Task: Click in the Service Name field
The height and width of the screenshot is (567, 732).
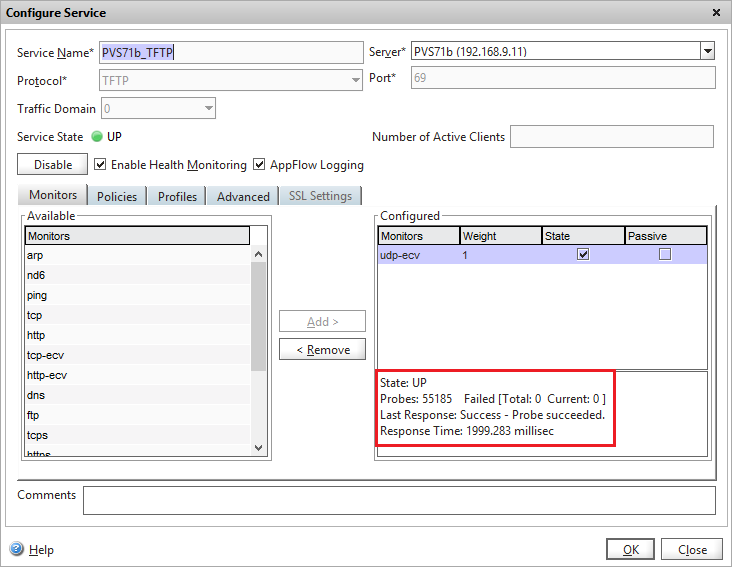Action: coord(231,52)
